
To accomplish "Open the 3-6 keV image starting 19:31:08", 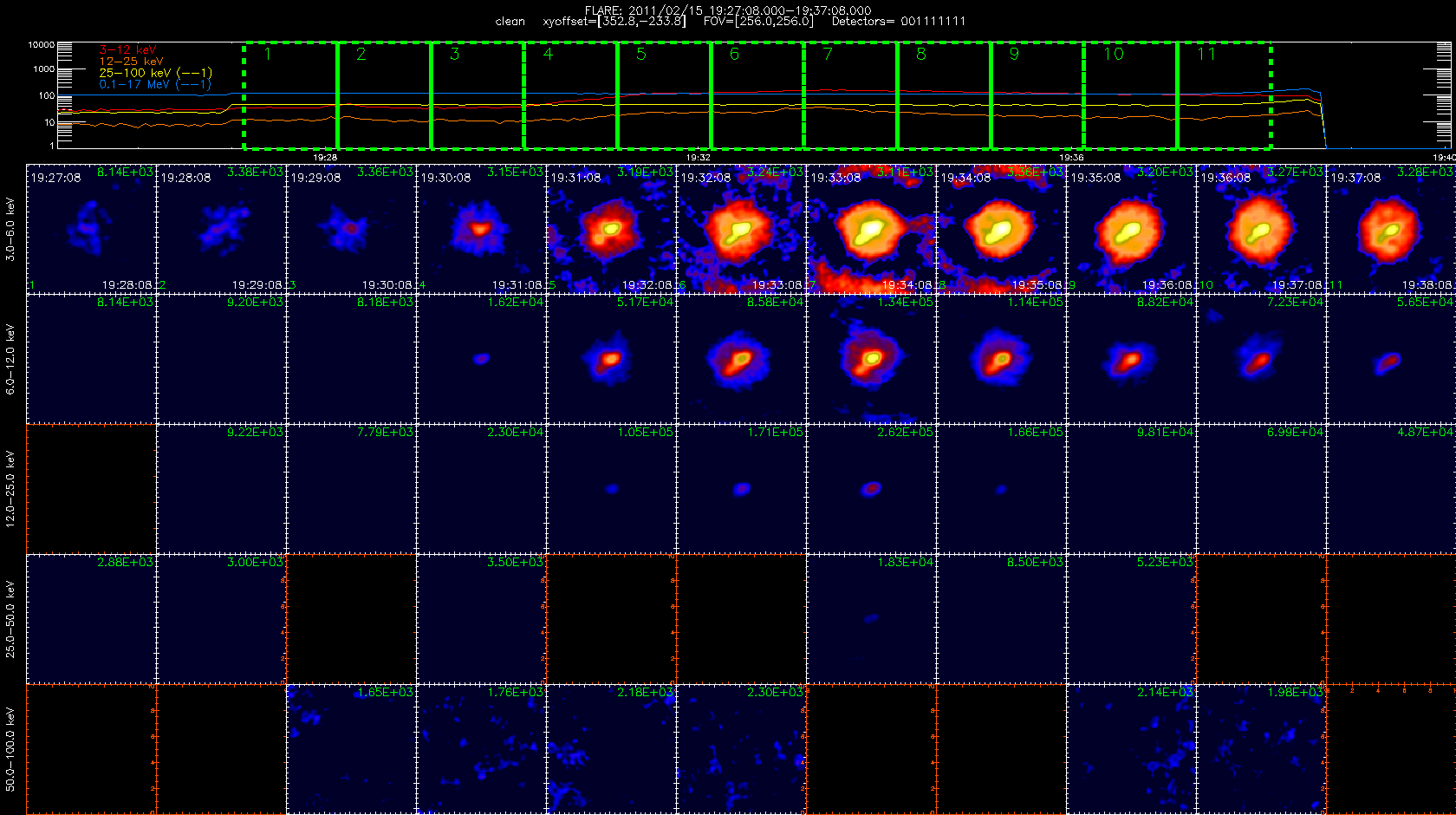I will tap(611, 229).
